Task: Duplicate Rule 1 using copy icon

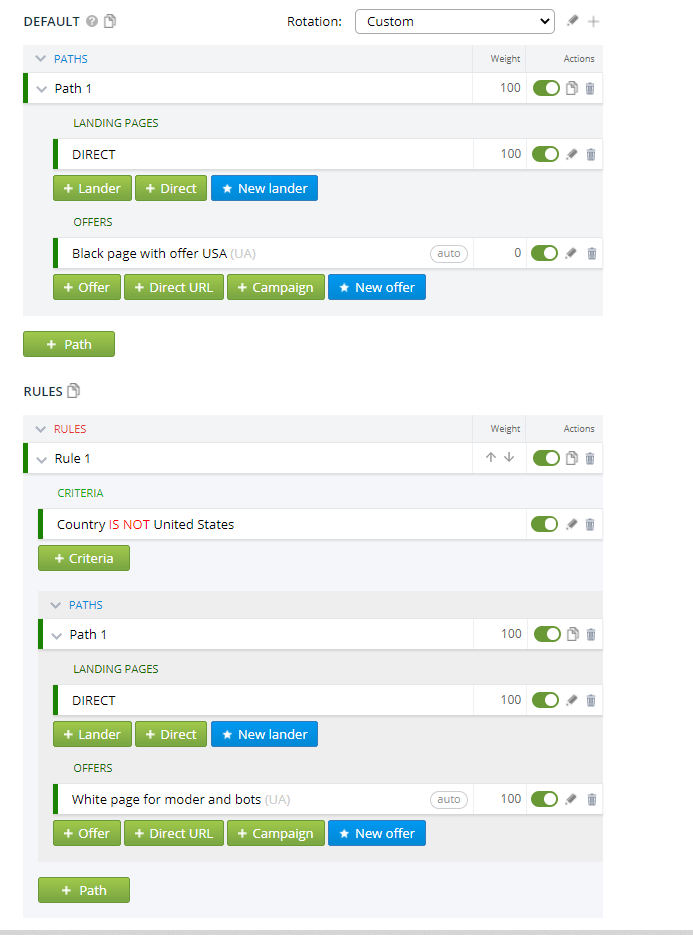Action: pyautogui.click(x=571, y=458)
